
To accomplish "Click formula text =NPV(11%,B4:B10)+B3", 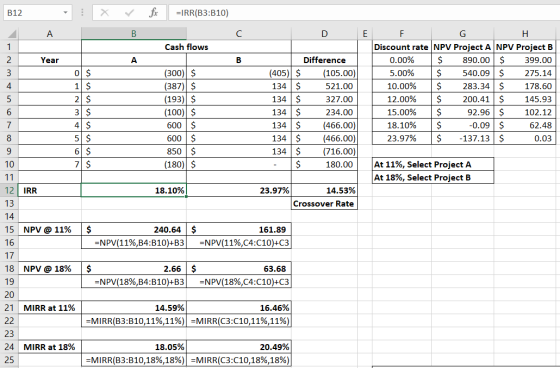I will point(139,243).
